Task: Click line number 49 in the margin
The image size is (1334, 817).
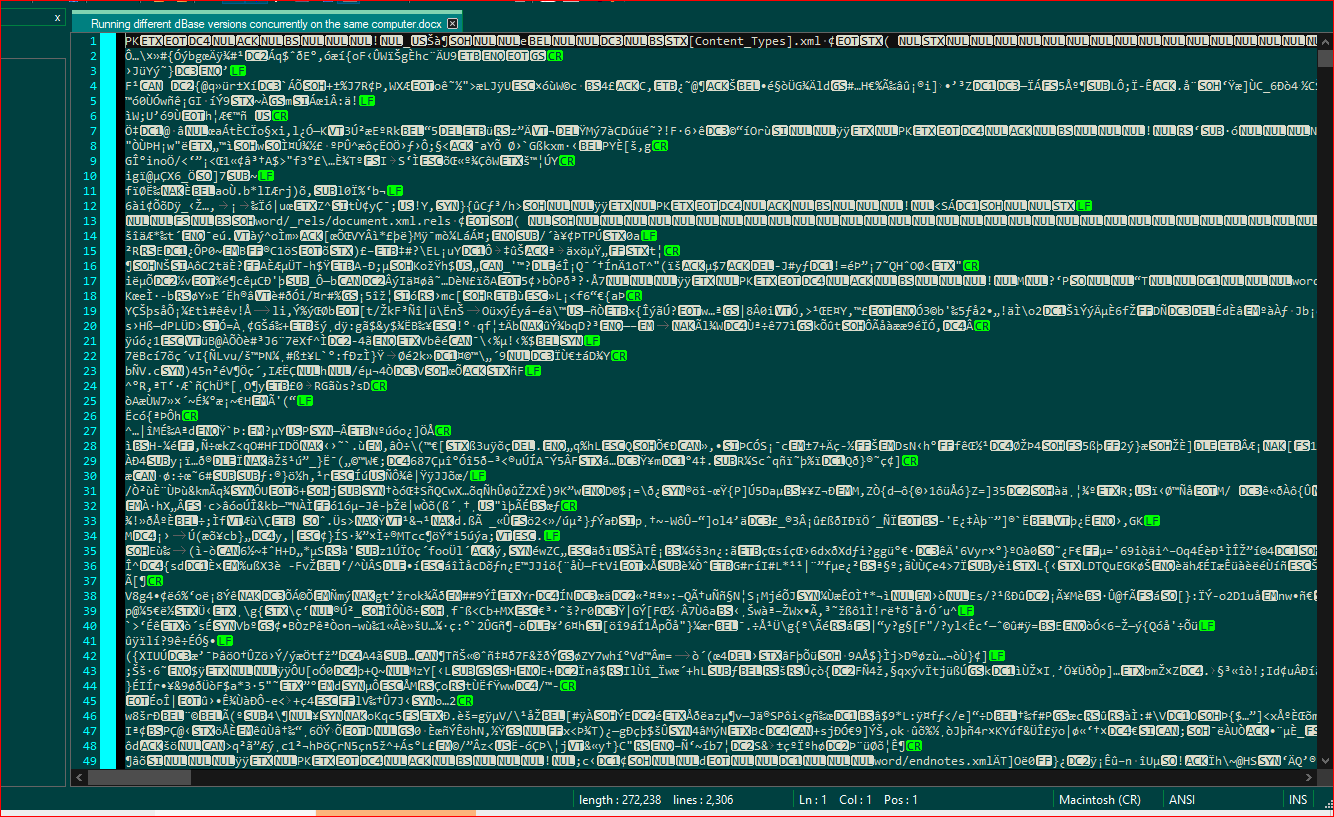Action: 92,761
